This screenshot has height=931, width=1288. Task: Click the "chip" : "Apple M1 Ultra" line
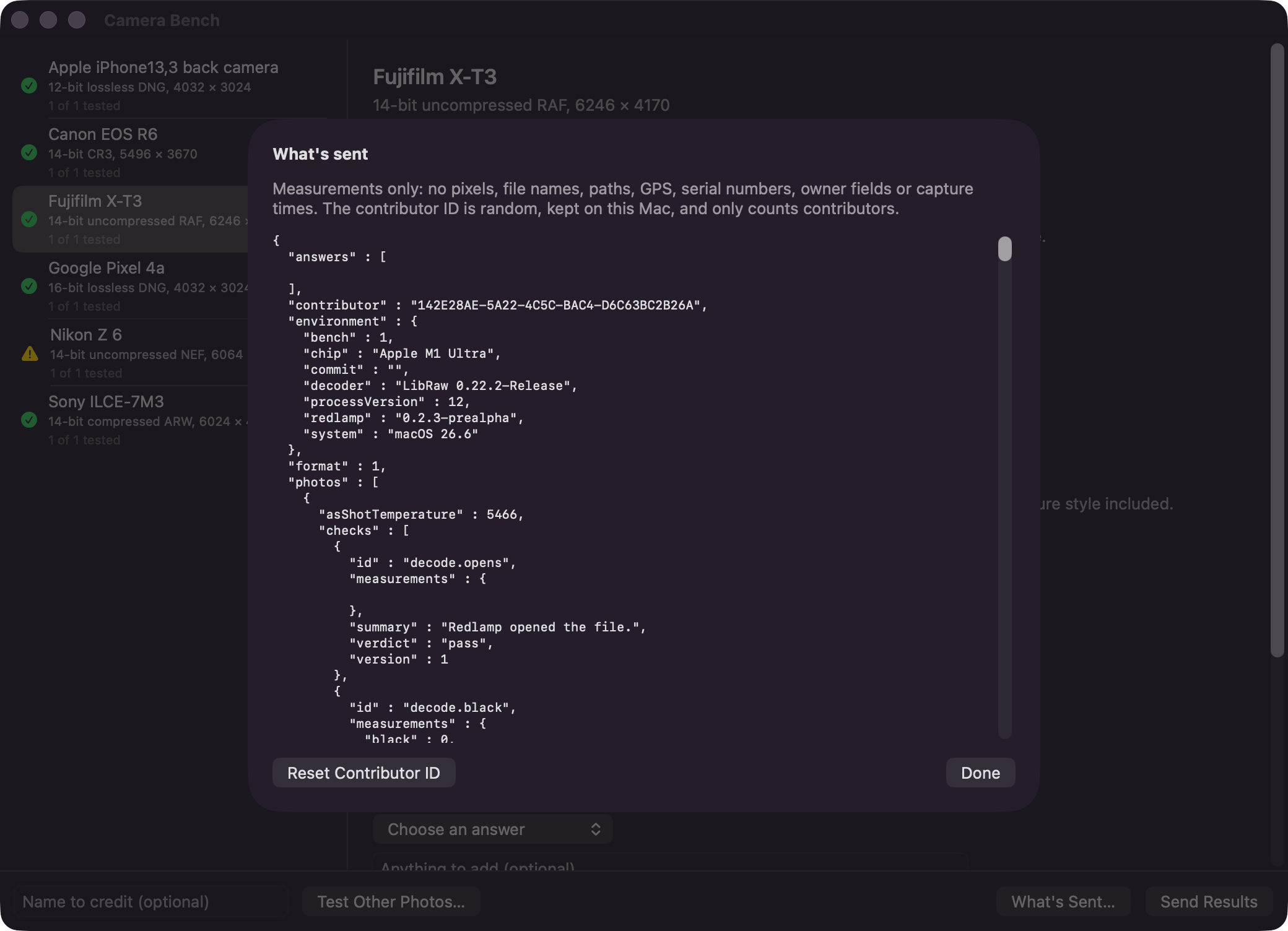402,353
